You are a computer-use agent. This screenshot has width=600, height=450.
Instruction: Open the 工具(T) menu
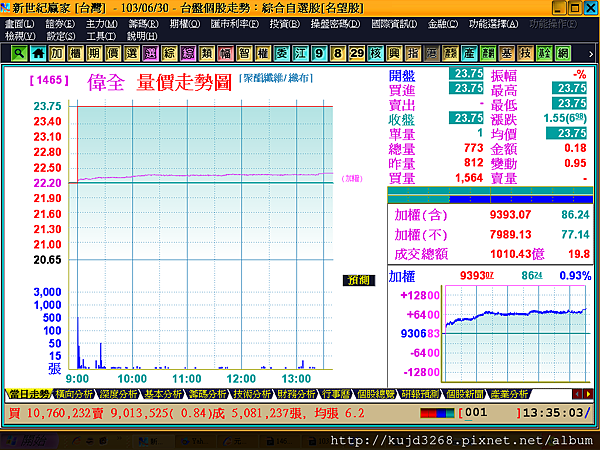(101, 36)
